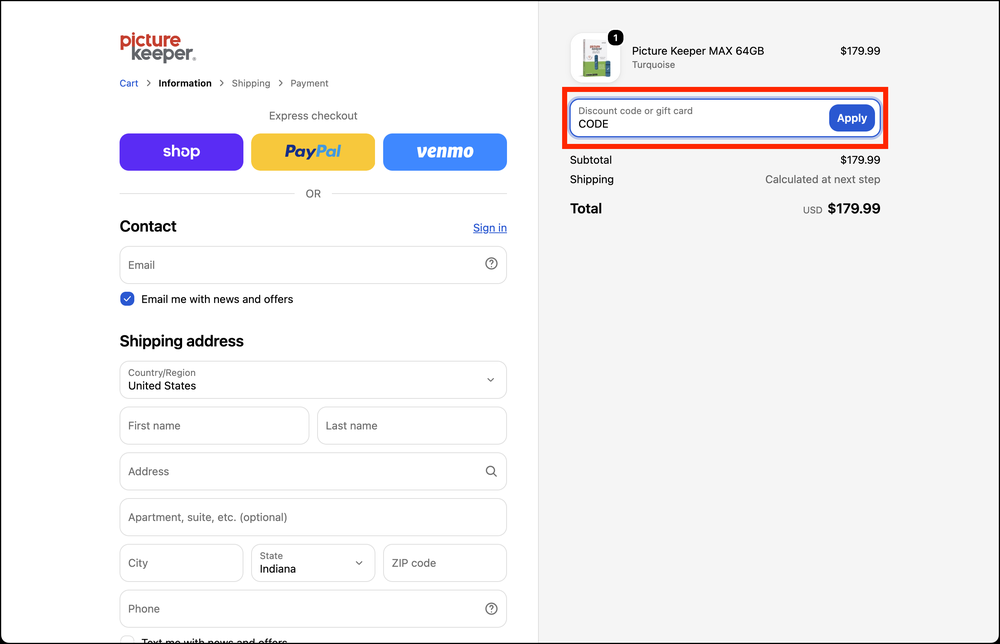Focus the Address field
This screenshot has width=1000, height=644.
tap(313, 472)
